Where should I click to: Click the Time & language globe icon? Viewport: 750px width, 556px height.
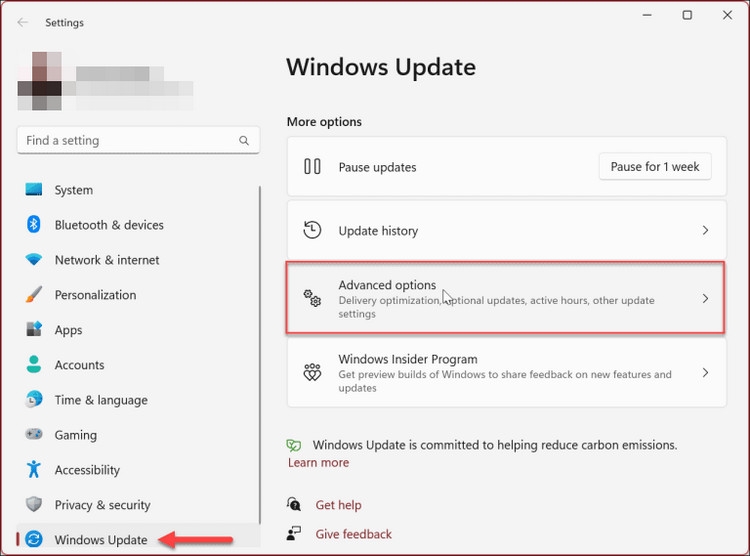pyautogui.click(x=33, y=399)
